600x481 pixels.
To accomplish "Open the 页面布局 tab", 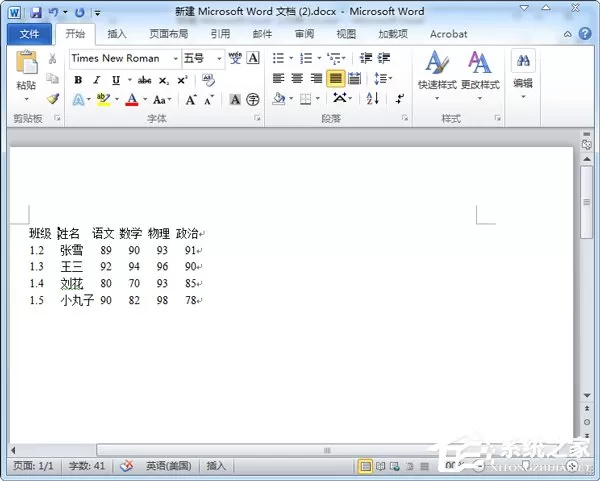I will coord(169,34).
